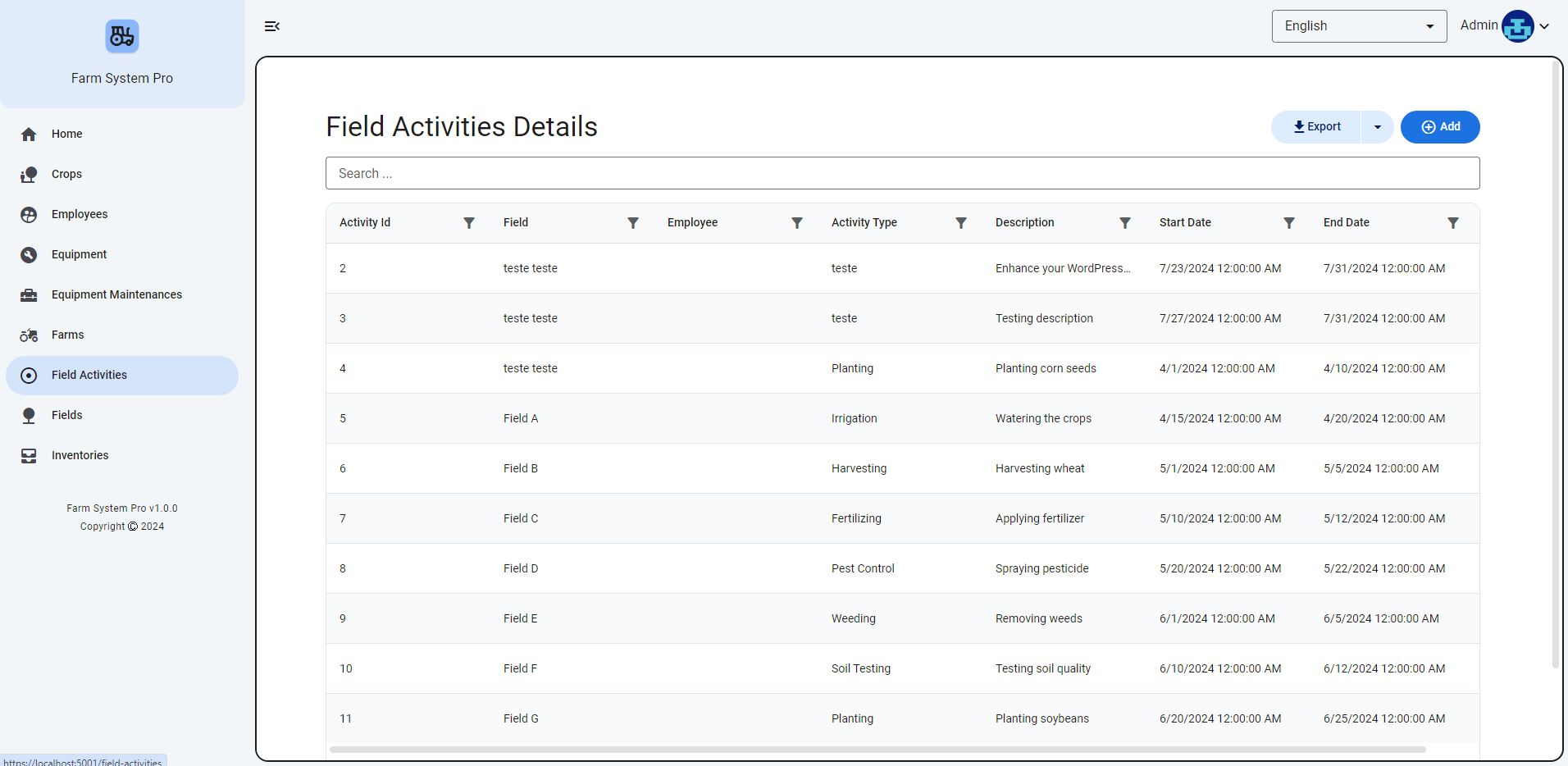Click the Description column filter icon

1125,223
